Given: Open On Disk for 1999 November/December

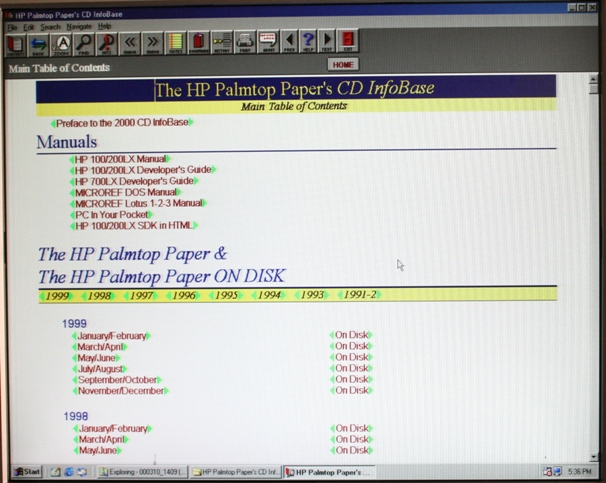Looking at the screenshot, I should 351,390.
